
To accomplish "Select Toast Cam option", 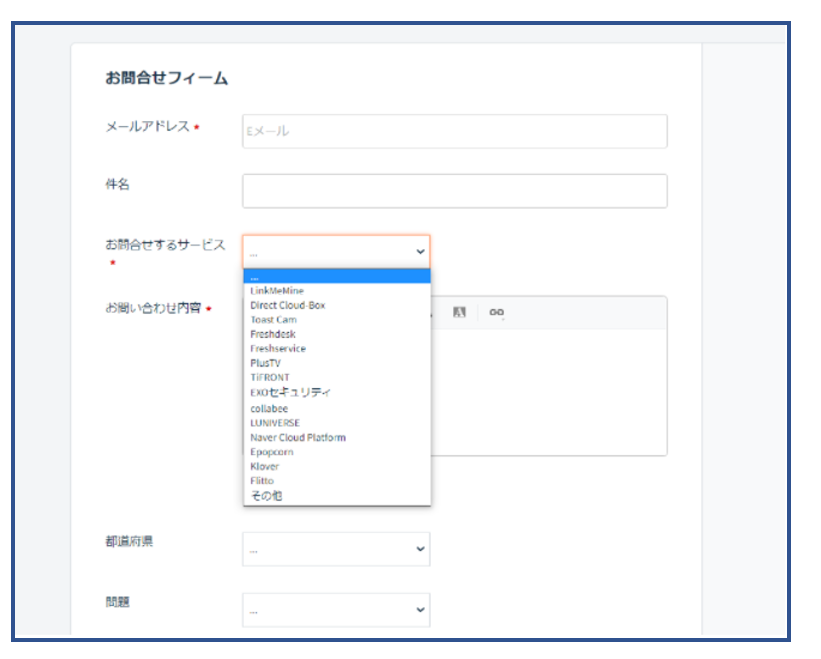I will click(337, 320).
